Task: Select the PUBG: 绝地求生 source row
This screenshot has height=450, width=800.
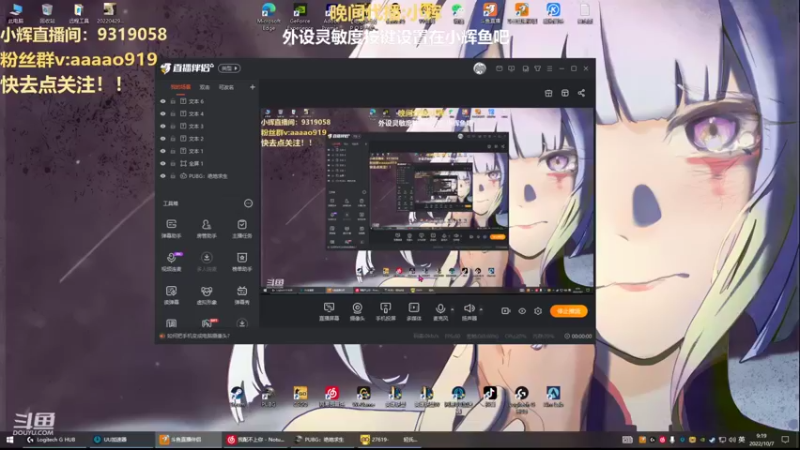Action: click(x=207, y=176)
